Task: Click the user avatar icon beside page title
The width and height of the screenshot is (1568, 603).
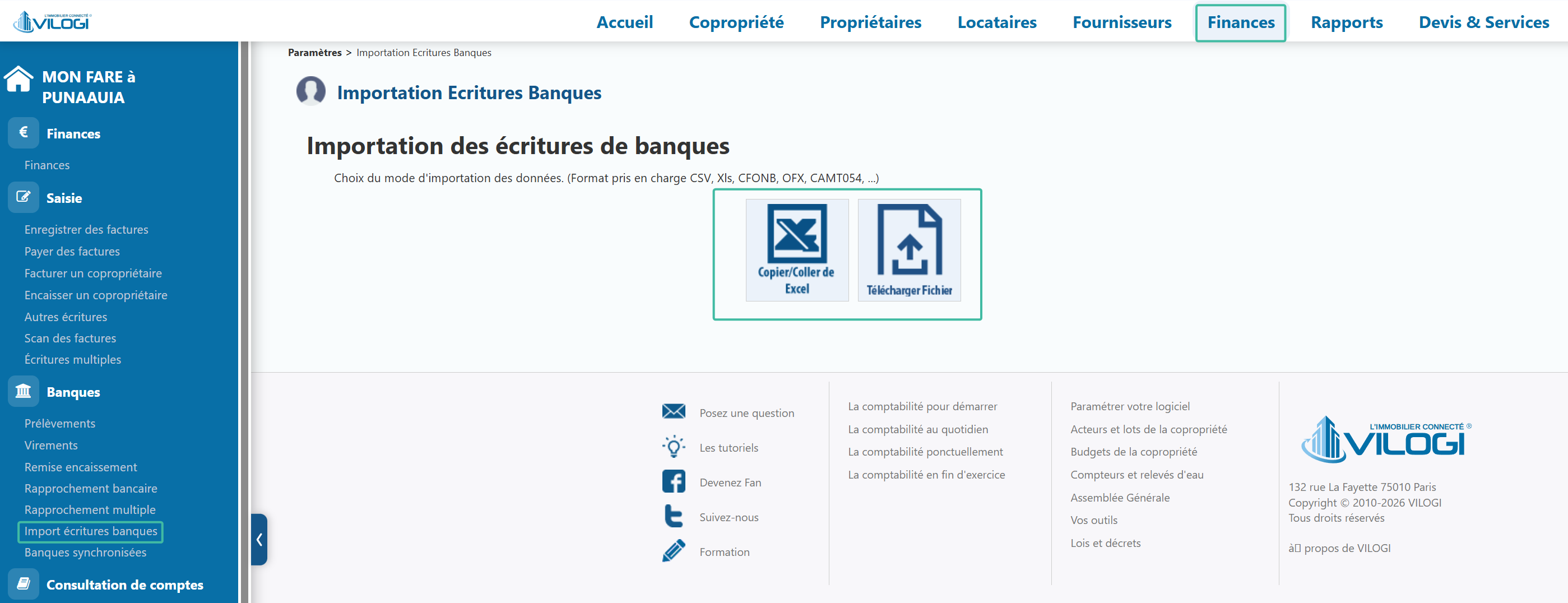Action: tap(310, 91)
